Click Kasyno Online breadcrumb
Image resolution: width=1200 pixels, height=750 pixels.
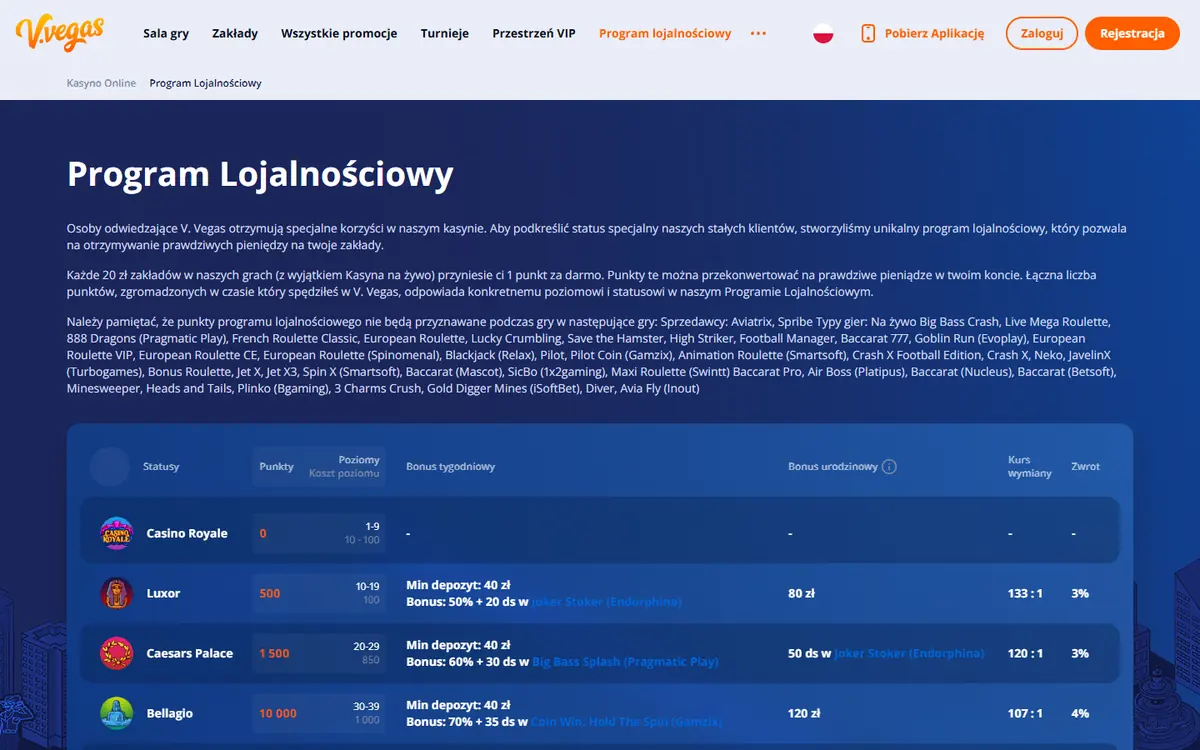point(102,83)
